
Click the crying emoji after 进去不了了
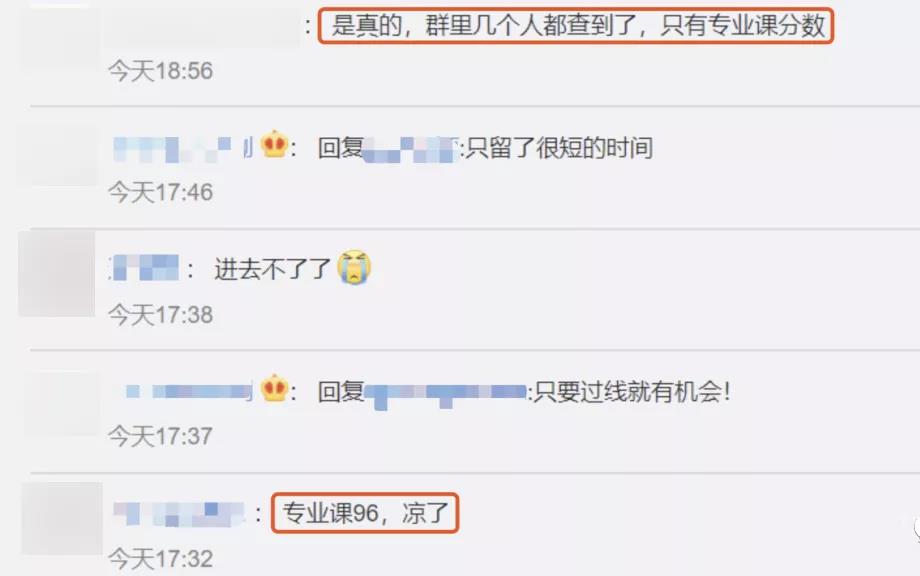[x=354, y=267]
